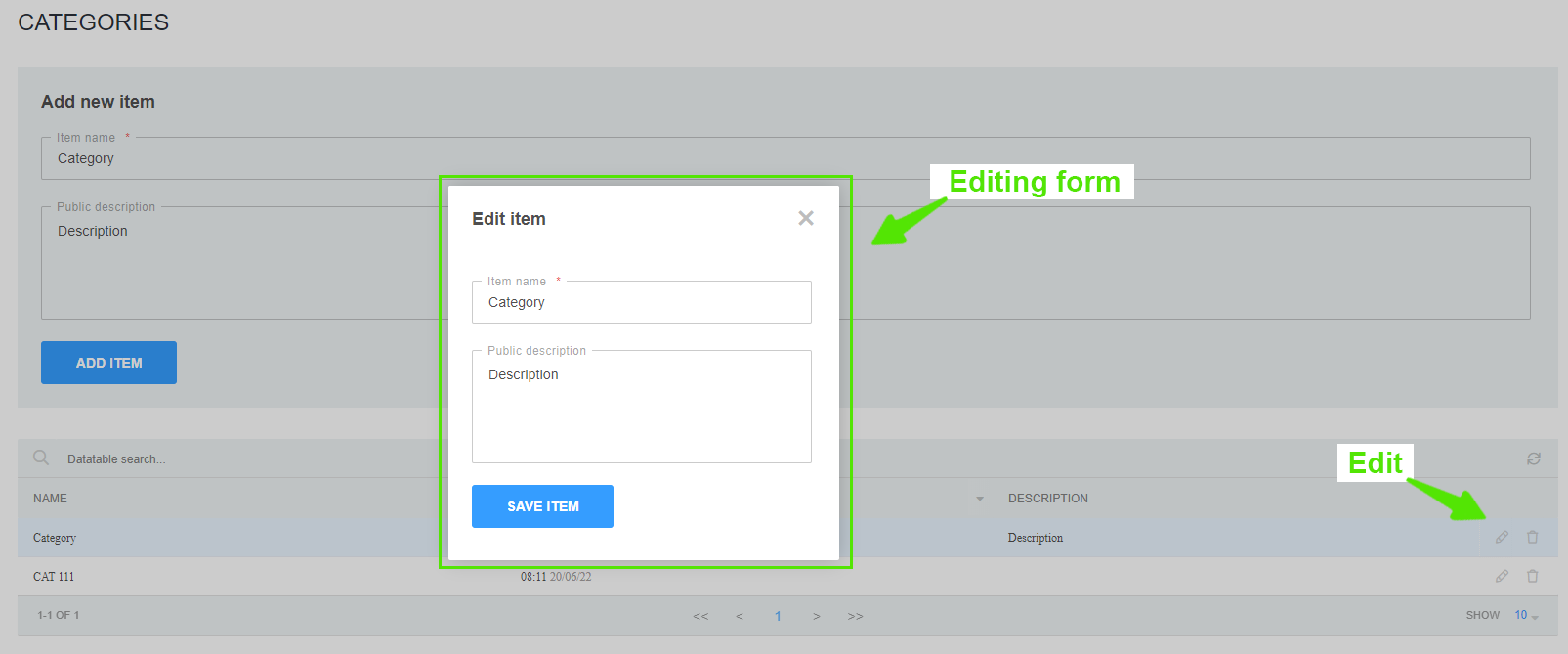Close the Edit item dialog

[805, 218]
